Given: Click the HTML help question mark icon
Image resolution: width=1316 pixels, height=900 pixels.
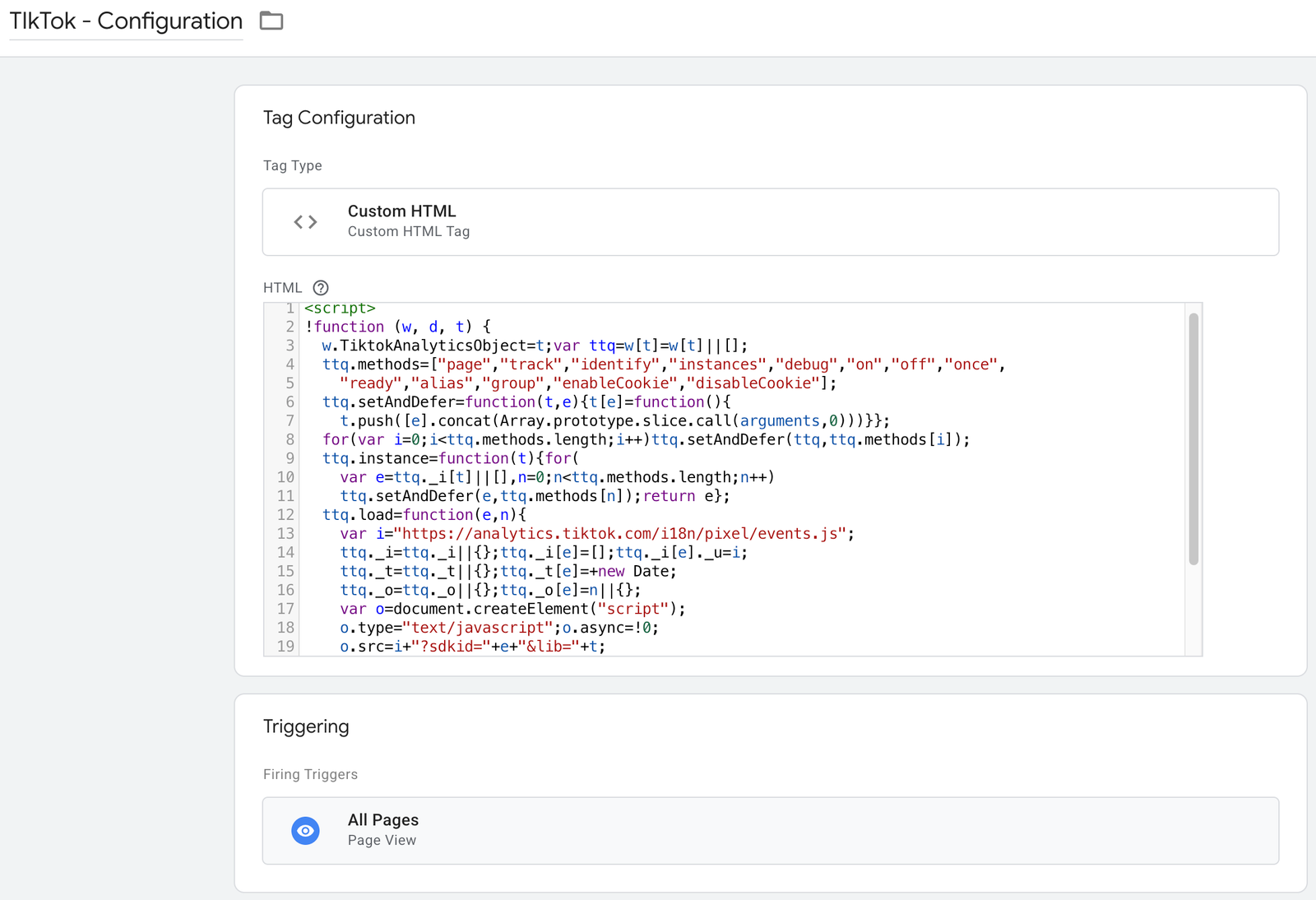Looking at the screenshot, I should point(321,288).
